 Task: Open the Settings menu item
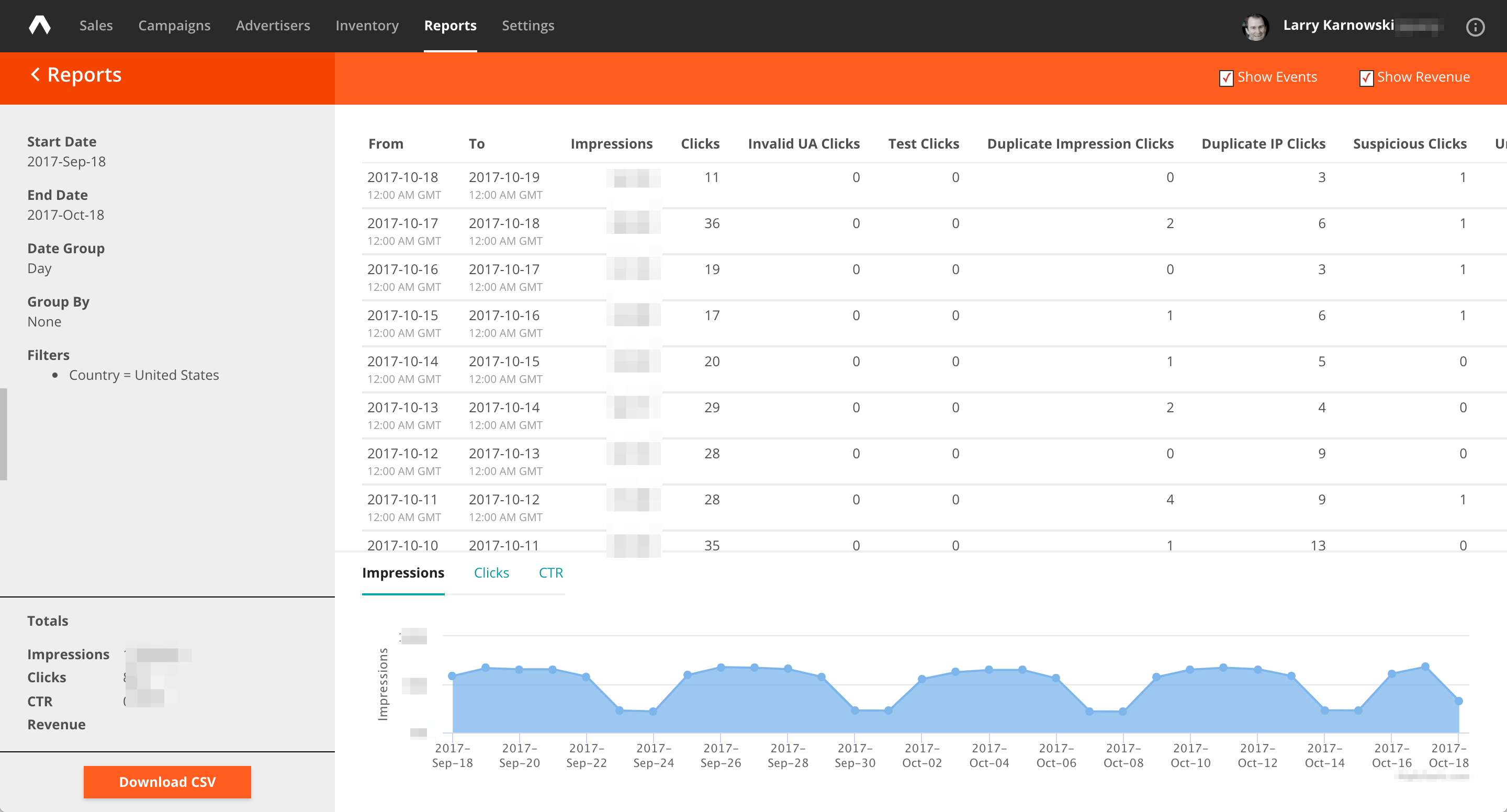527,25
